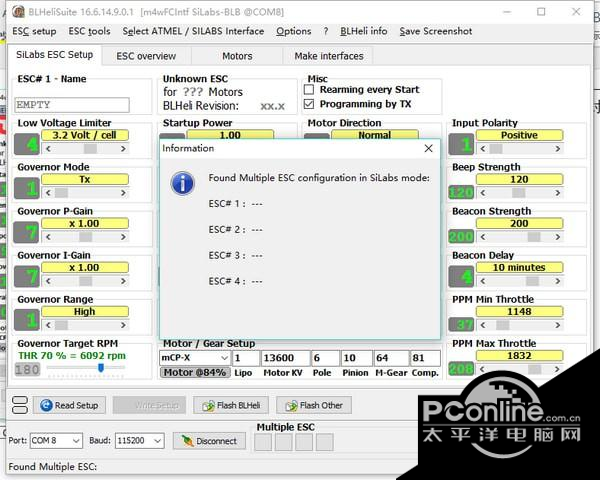Click the ESC Name EMPTY field
Image resolution: width=600 pixels, height=480 pixels.
72,105
